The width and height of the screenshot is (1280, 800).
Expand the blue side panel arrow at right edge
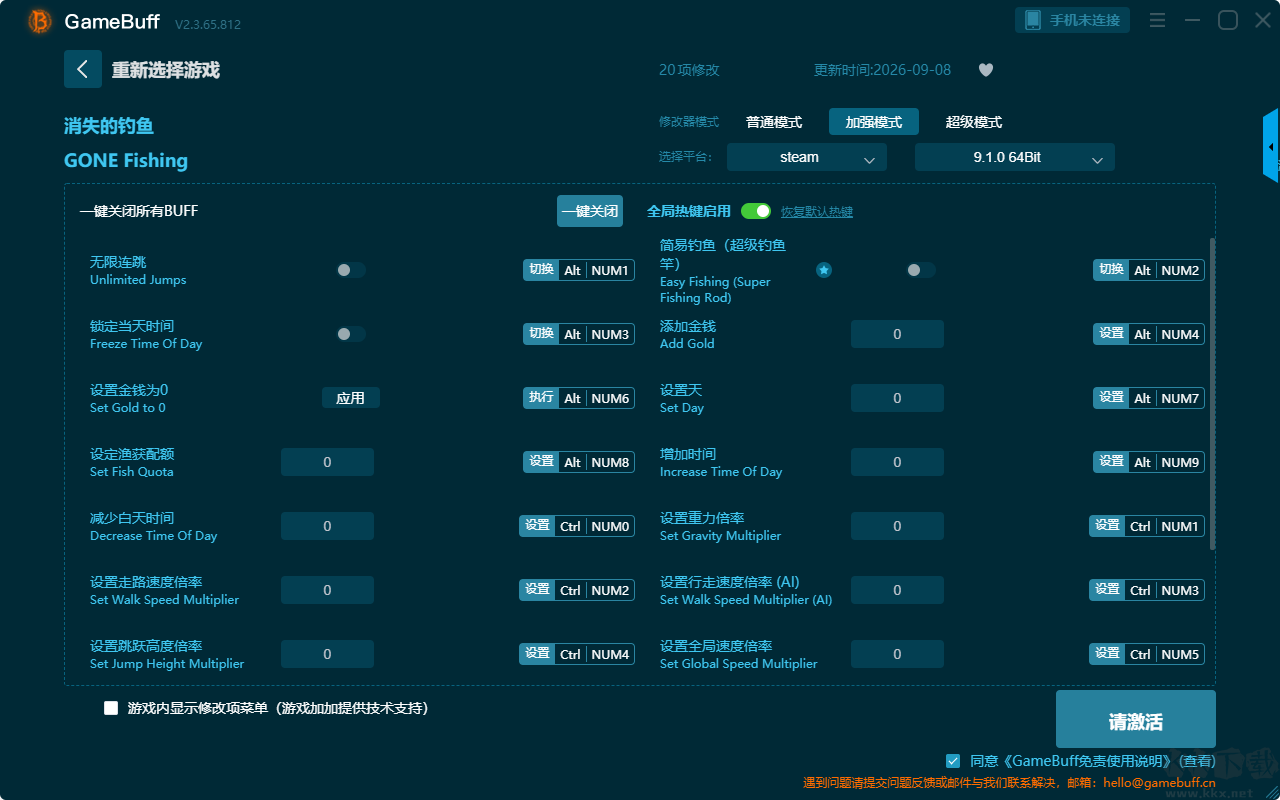(x=1271, y=146)
